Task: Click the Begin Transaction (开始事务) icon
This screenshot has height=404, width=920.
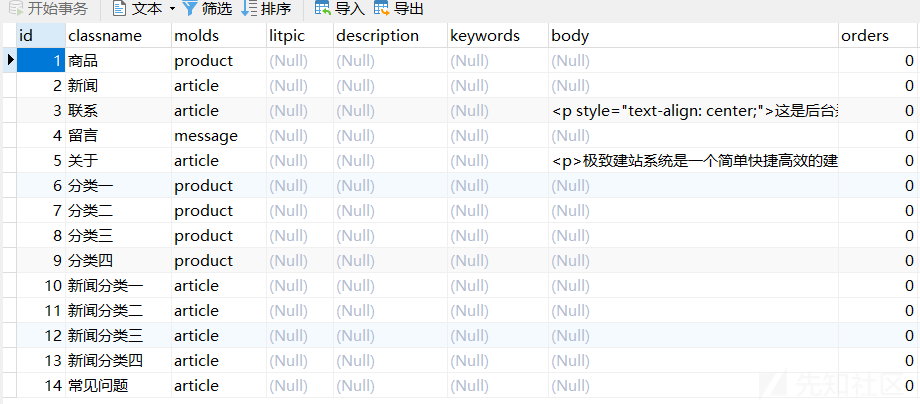Action: coord(14,9)
